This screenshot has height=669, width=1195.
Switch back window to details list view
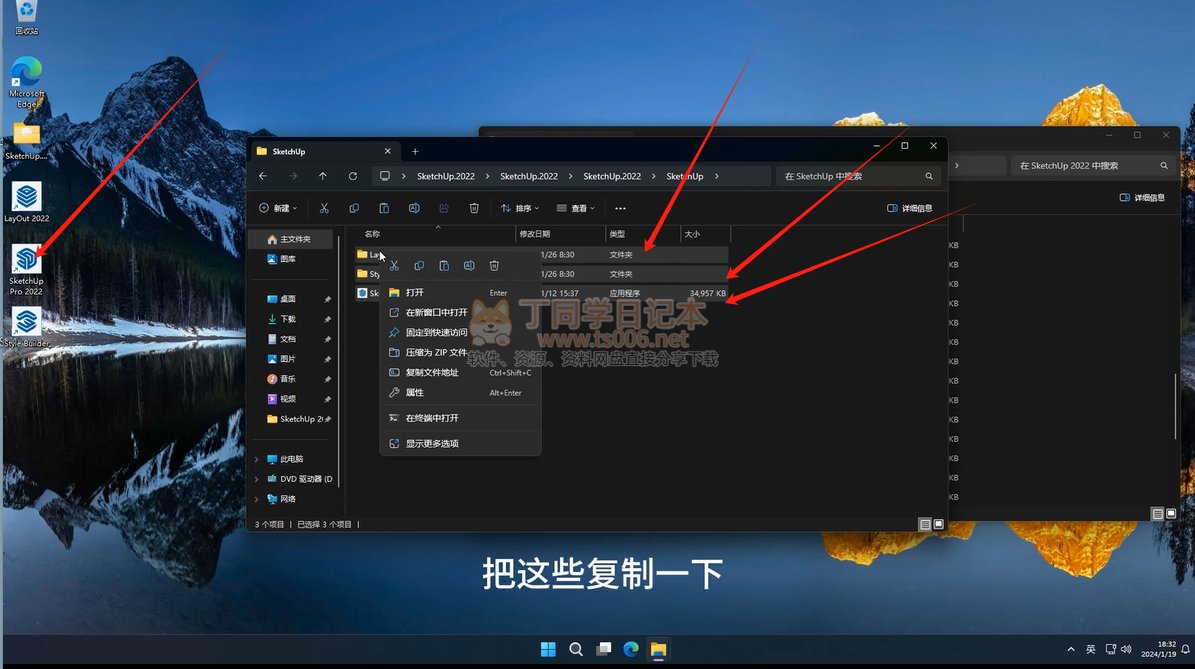click(x=1157, y=514)
